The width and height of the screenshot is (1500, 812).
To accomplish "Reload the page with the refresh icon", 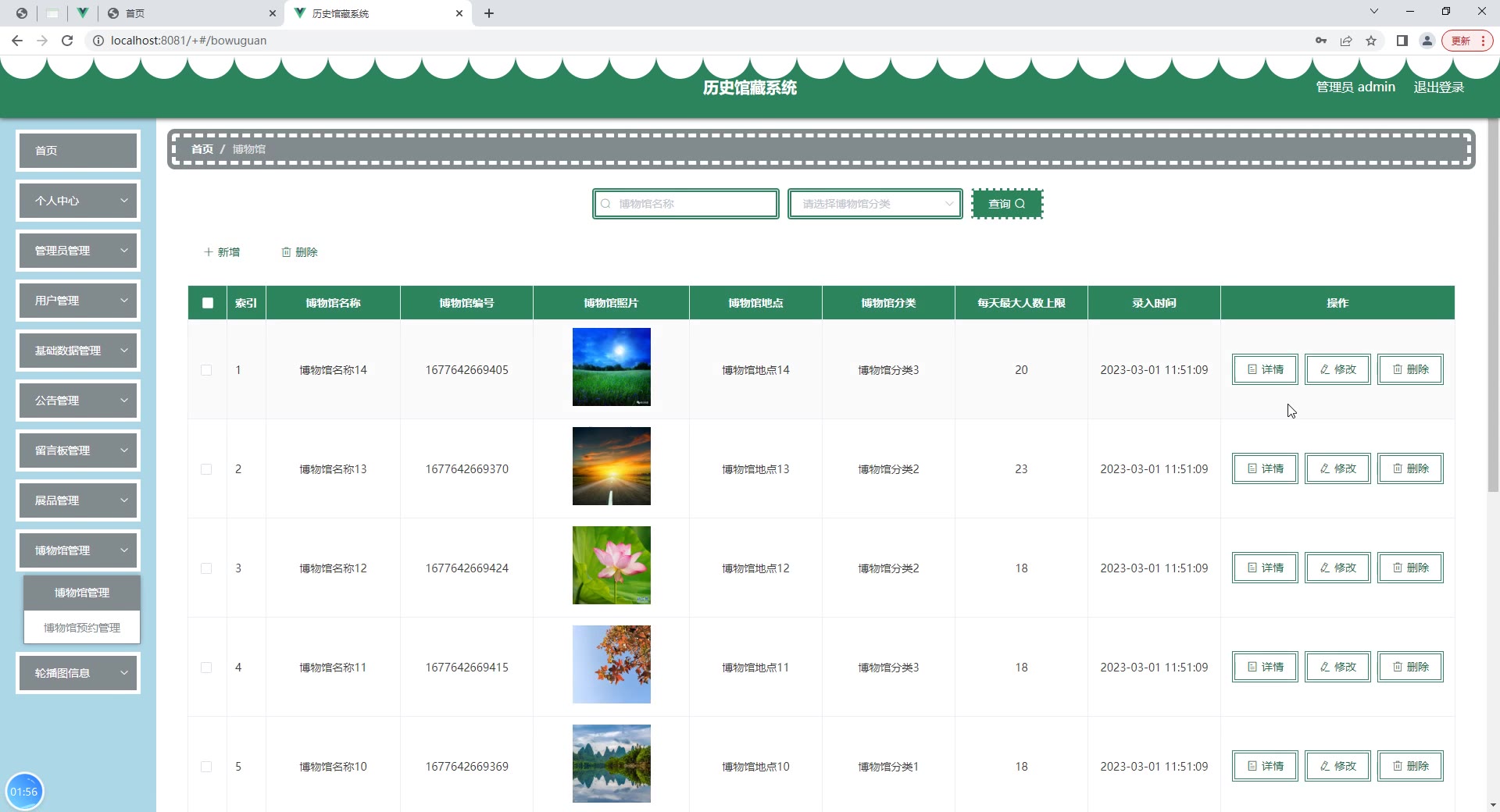I will pos(67,41).
